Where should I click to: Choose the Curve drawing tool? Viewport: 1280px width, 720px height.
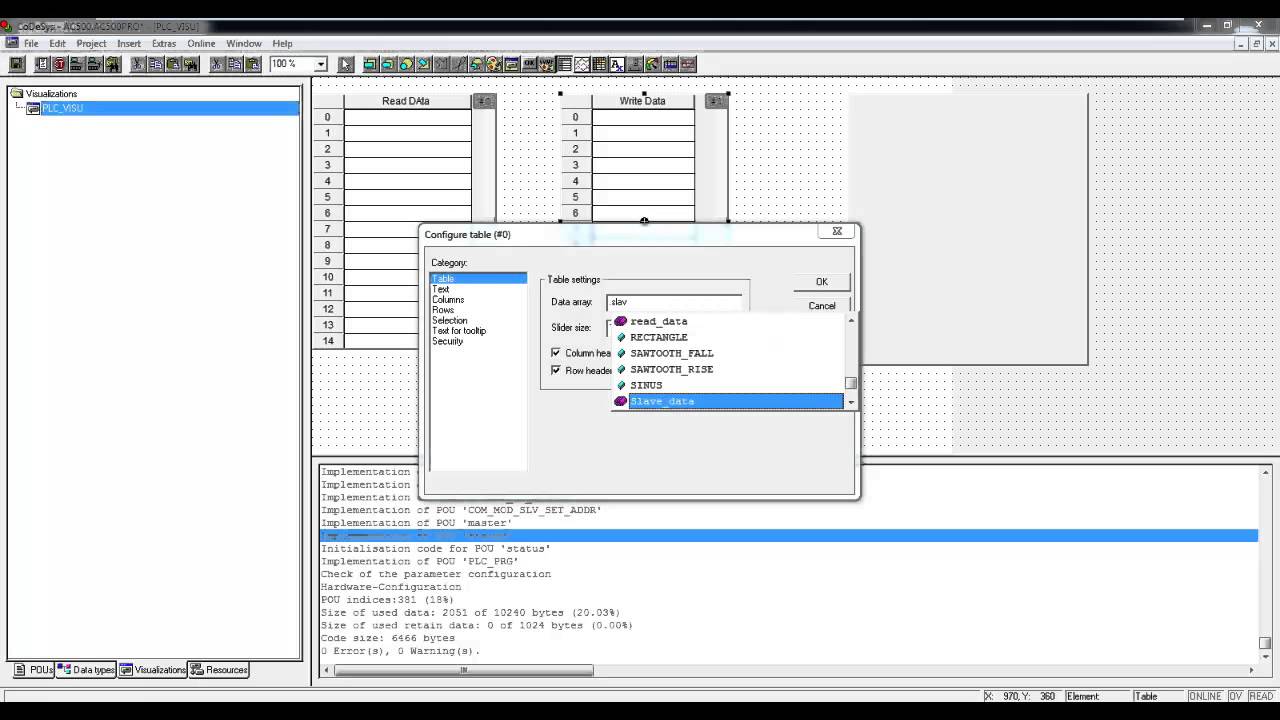[460, 64]
